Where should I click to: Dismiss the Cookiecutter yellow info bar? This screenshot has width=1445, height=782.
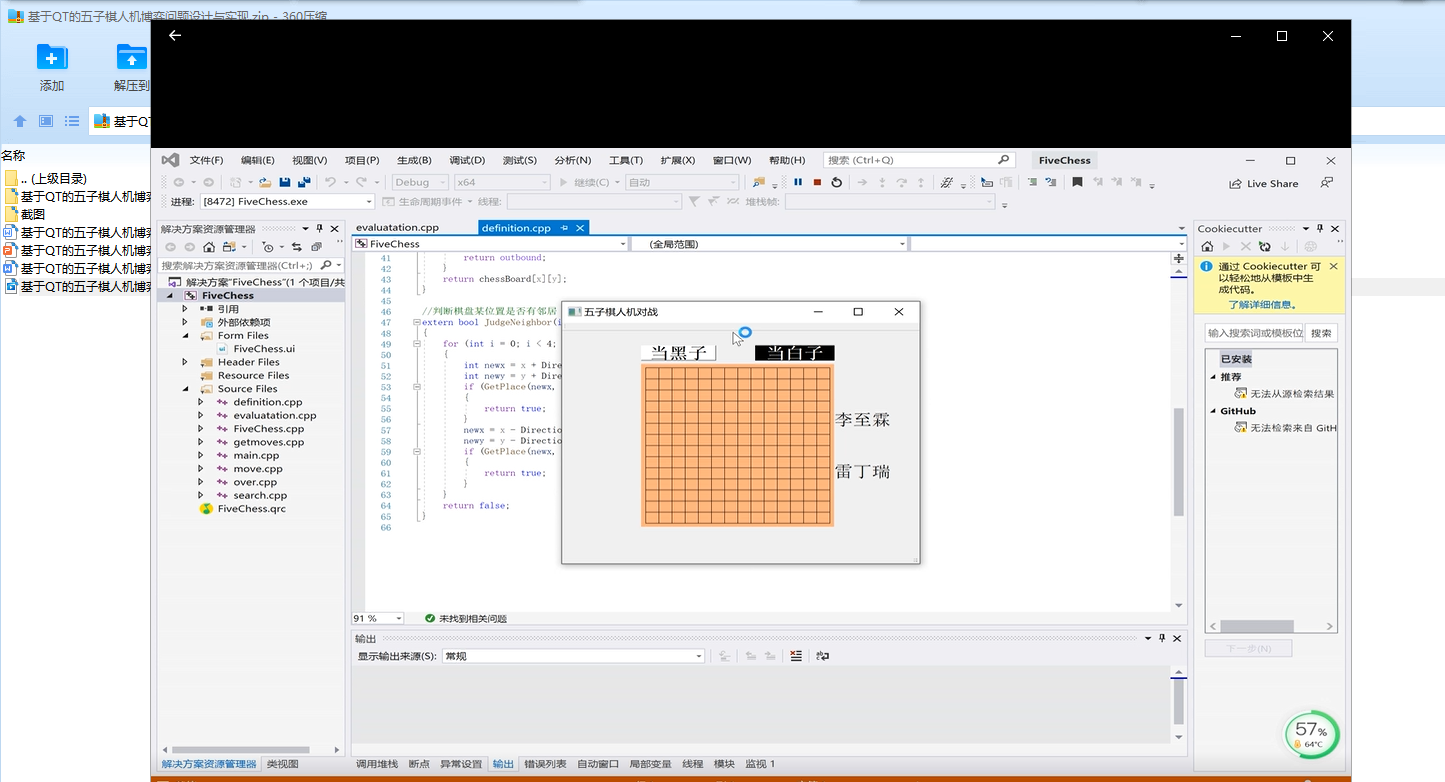1333,267
